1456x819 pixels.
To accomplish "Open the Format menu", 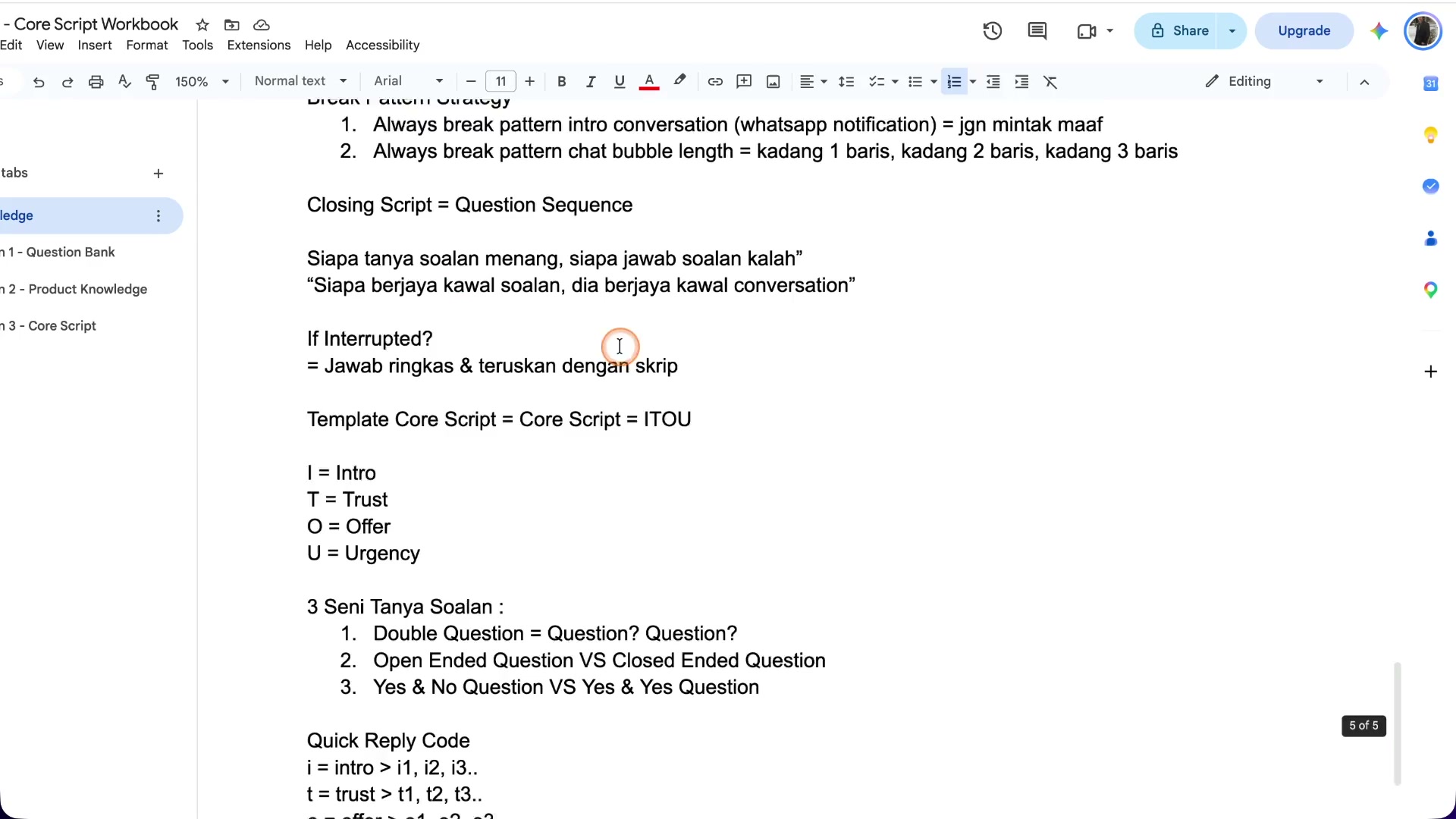I will pyautogui.click(x=147, y=45).
